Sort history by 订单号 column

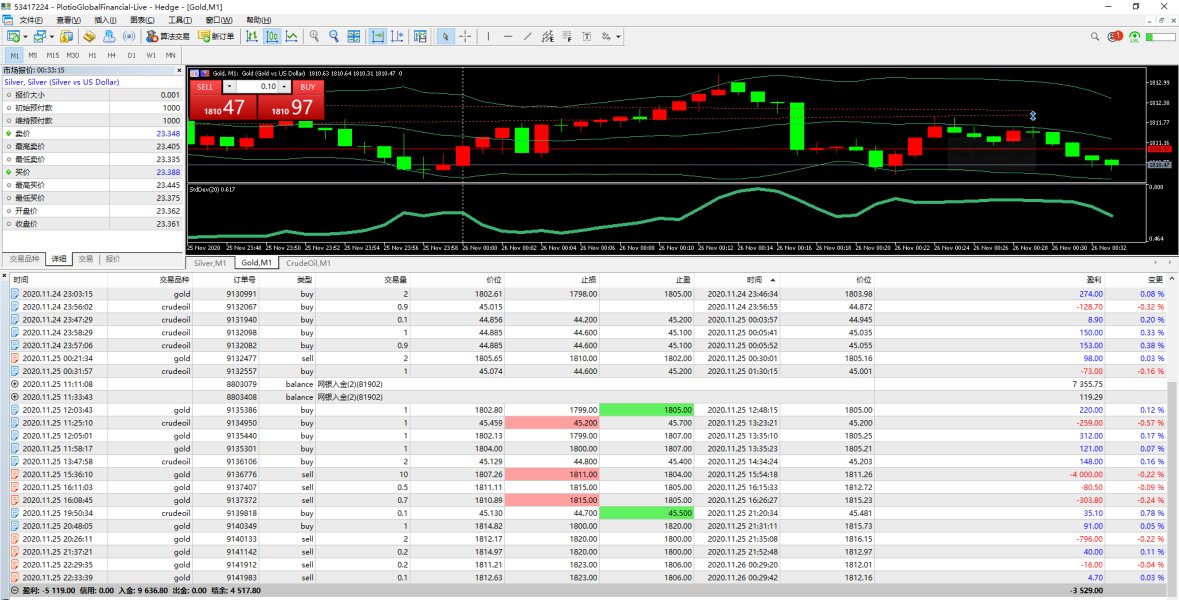(x=245, y=279)
